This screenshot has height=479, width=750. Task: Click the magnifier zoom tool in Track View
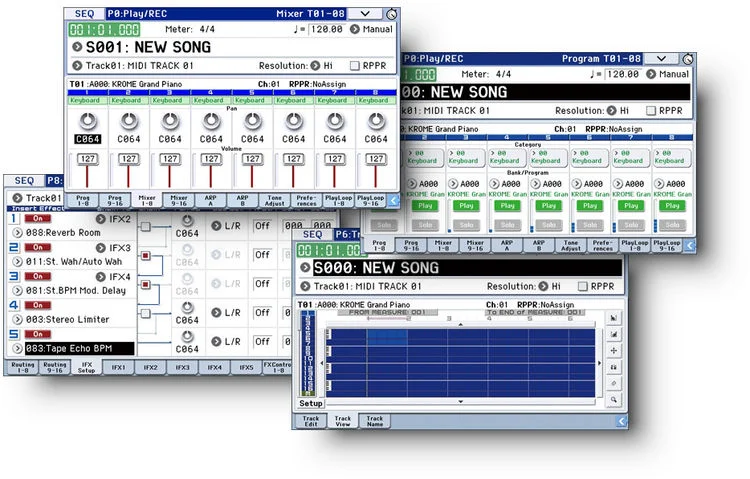613,400
